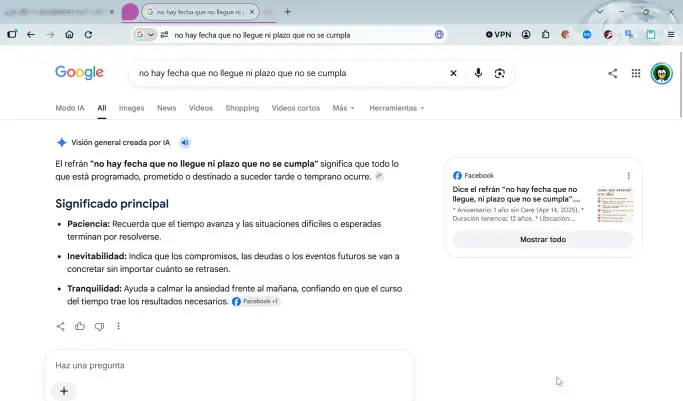This screenshot has width=683, height=401.
Task: Click the globe translate icon in address bar
Action: click(439, 35)
